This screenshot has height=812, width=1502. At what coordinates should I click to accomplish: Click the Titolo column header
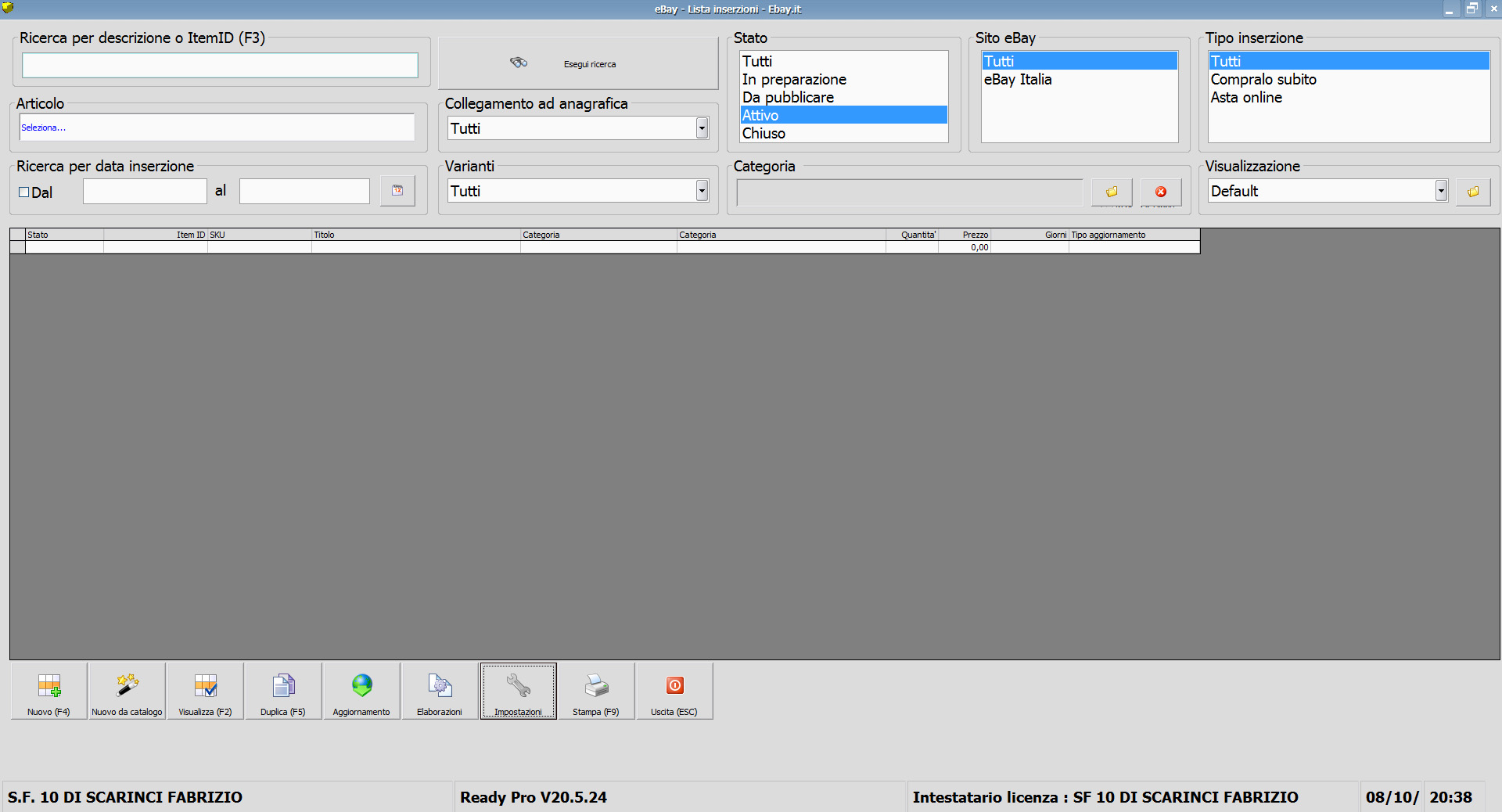[x=416, y=235]
